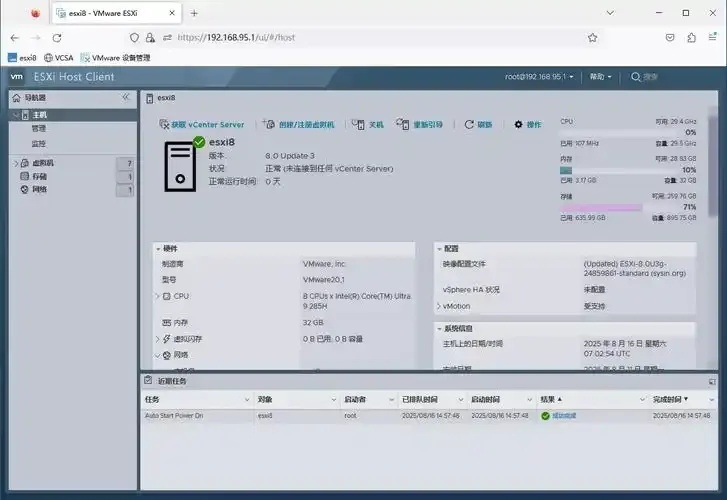Collapse the 系统信息 section
The image size is (727, 500).
tap(439, 328)
